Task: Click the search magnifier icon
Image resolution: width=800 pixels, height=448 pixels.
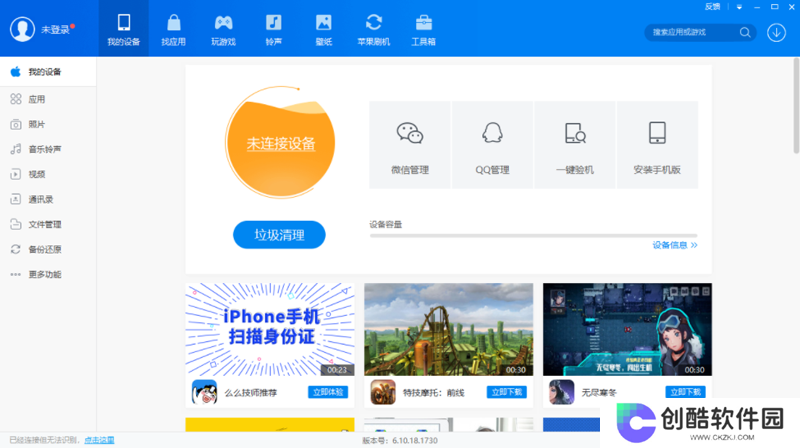Action: pos(745,32)
